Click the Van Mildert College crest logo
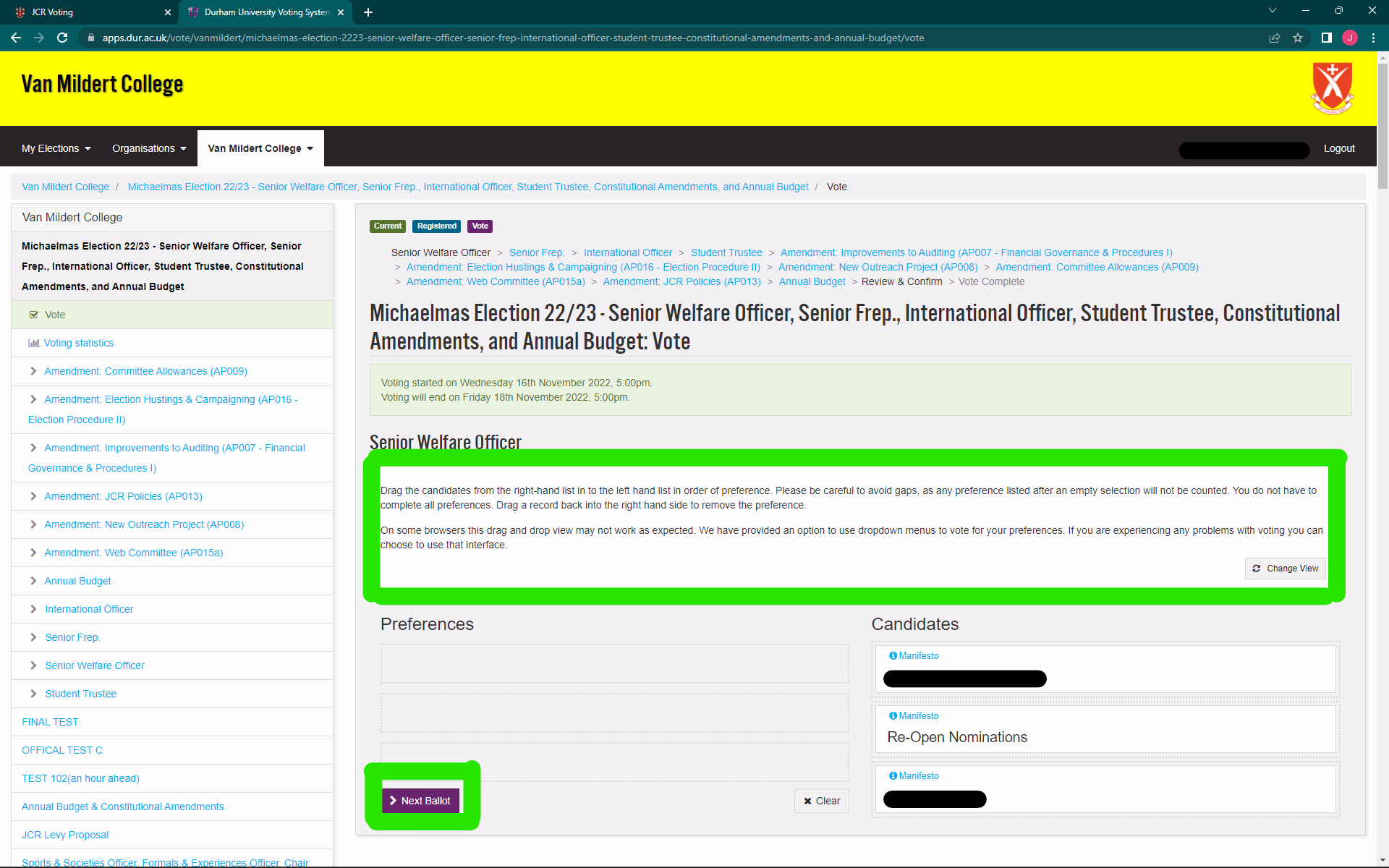The width and height of the screenshot is (1389, 868). (x=1333, y=88)
